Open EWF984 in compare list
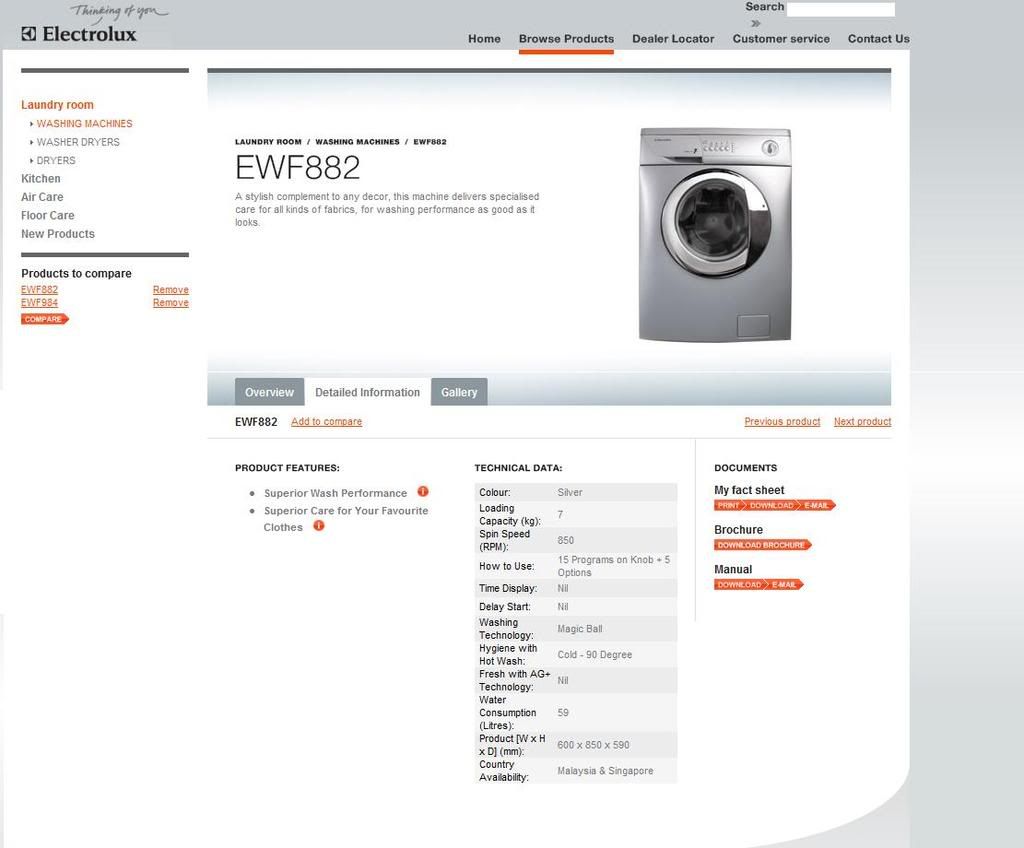 [39, 302]
